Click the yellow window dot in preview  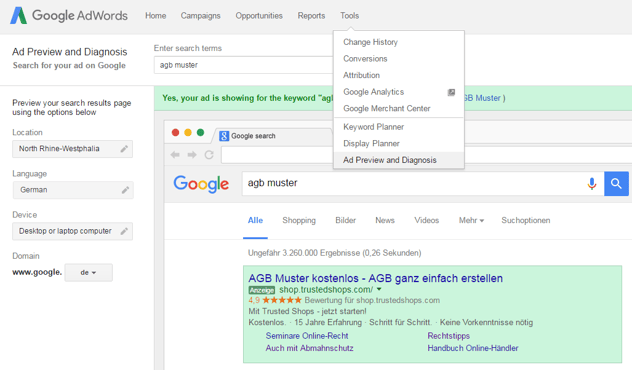point(188,133)
